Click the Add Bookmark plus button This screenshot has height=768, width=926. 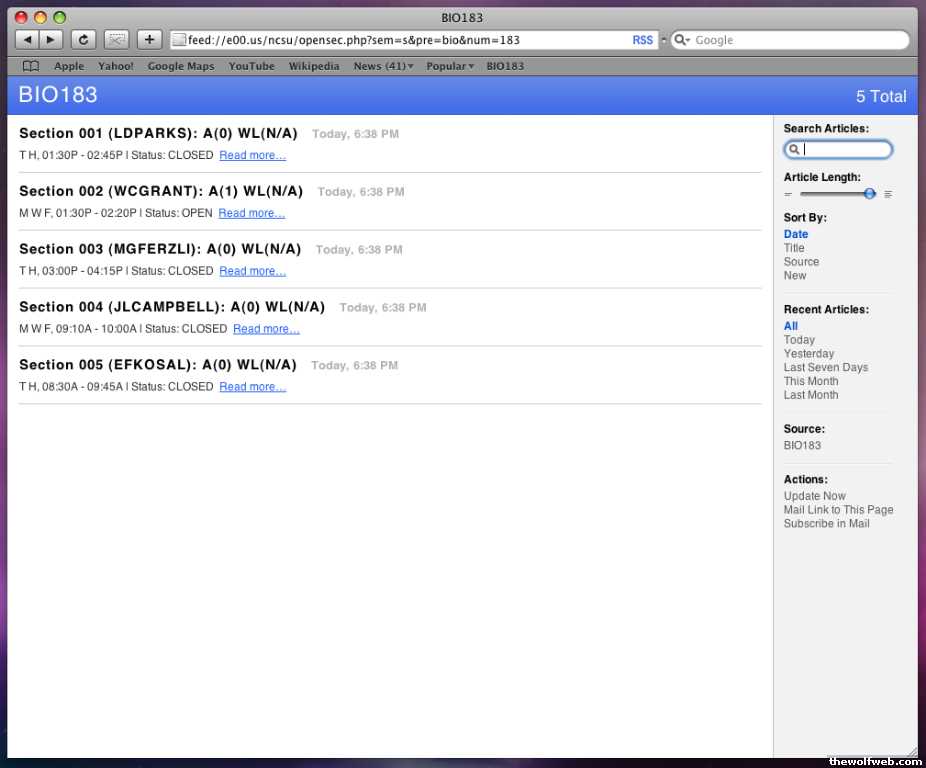[149, 40]
